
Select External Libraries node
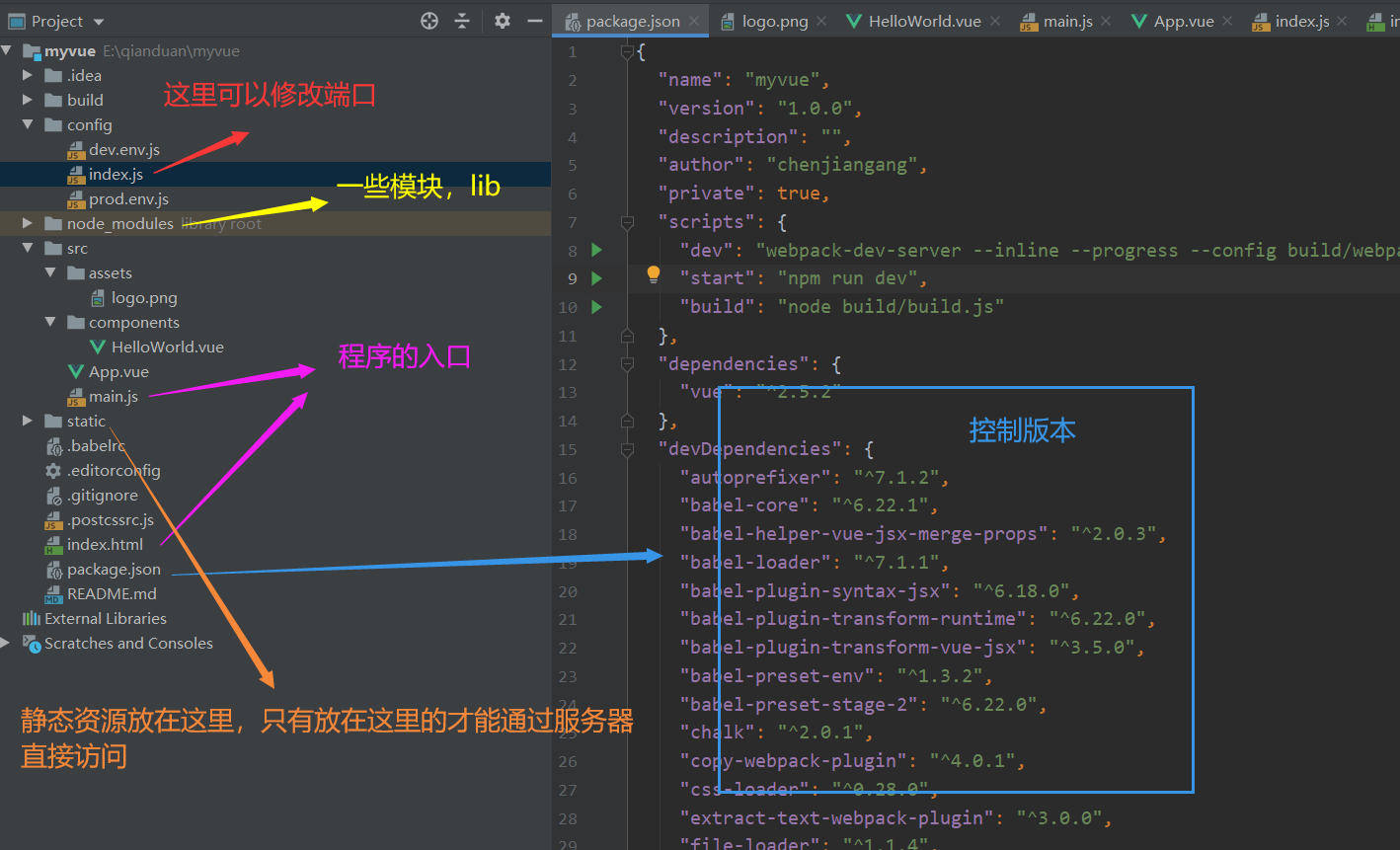106,619
